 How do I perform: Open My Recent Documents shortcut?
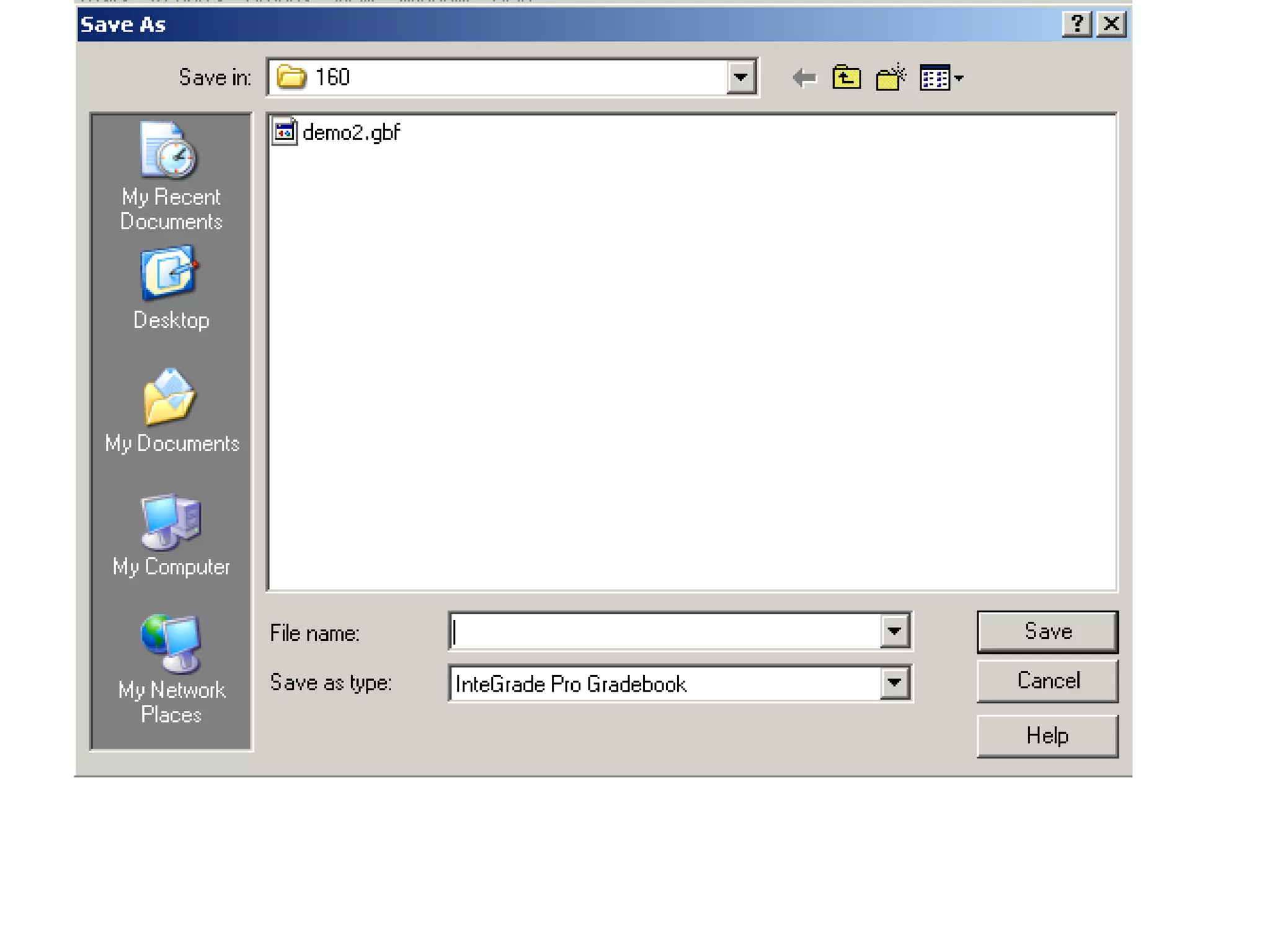[171, 176]
